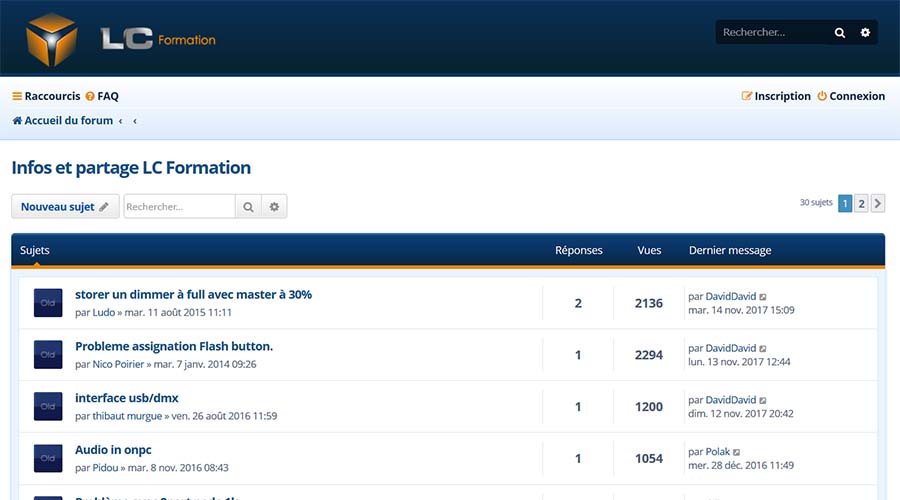View DavidDavid's latest post icon in first row
The image size is (900, 500).
764,297
